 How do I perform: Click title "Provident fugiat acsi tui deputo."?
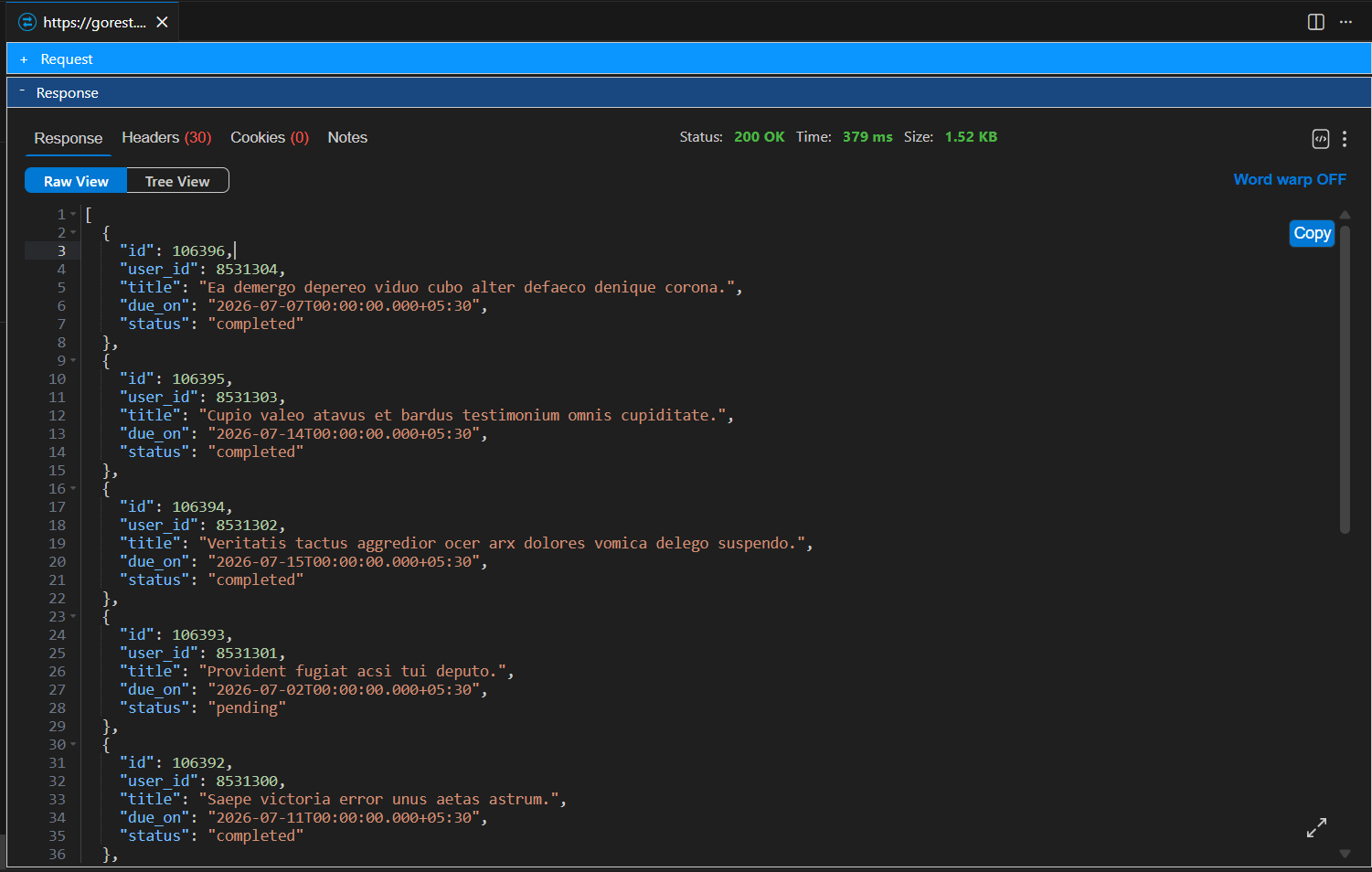tap(352, 671)
